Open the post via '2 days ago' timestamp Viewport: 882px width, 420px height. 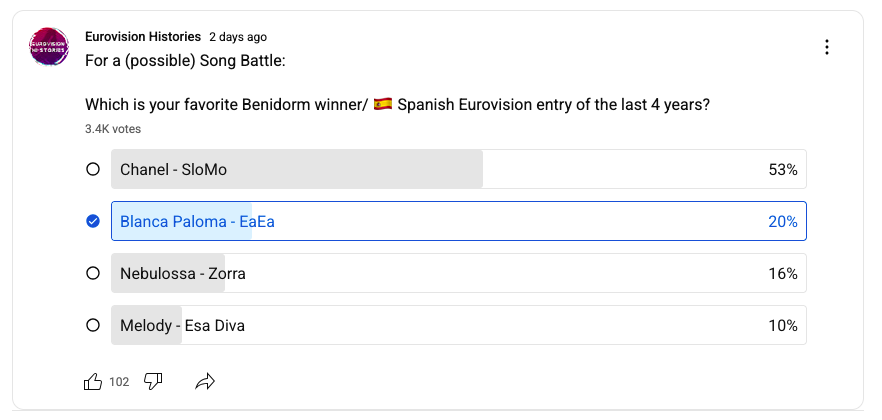pos(238,36)
